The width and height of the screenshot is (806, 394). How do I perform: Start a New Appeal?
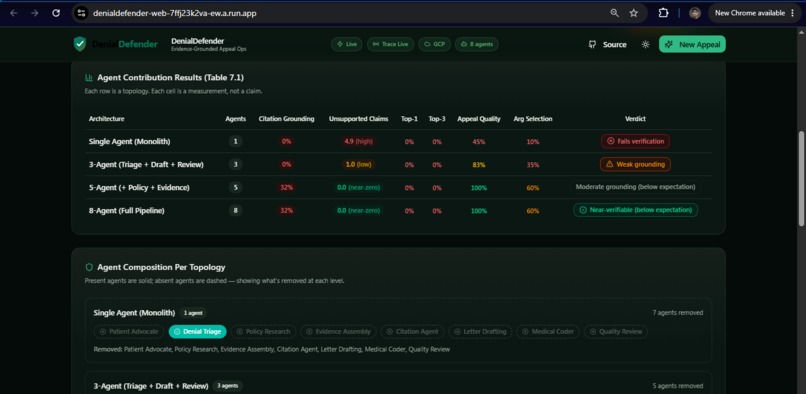[x=692, y=44]
